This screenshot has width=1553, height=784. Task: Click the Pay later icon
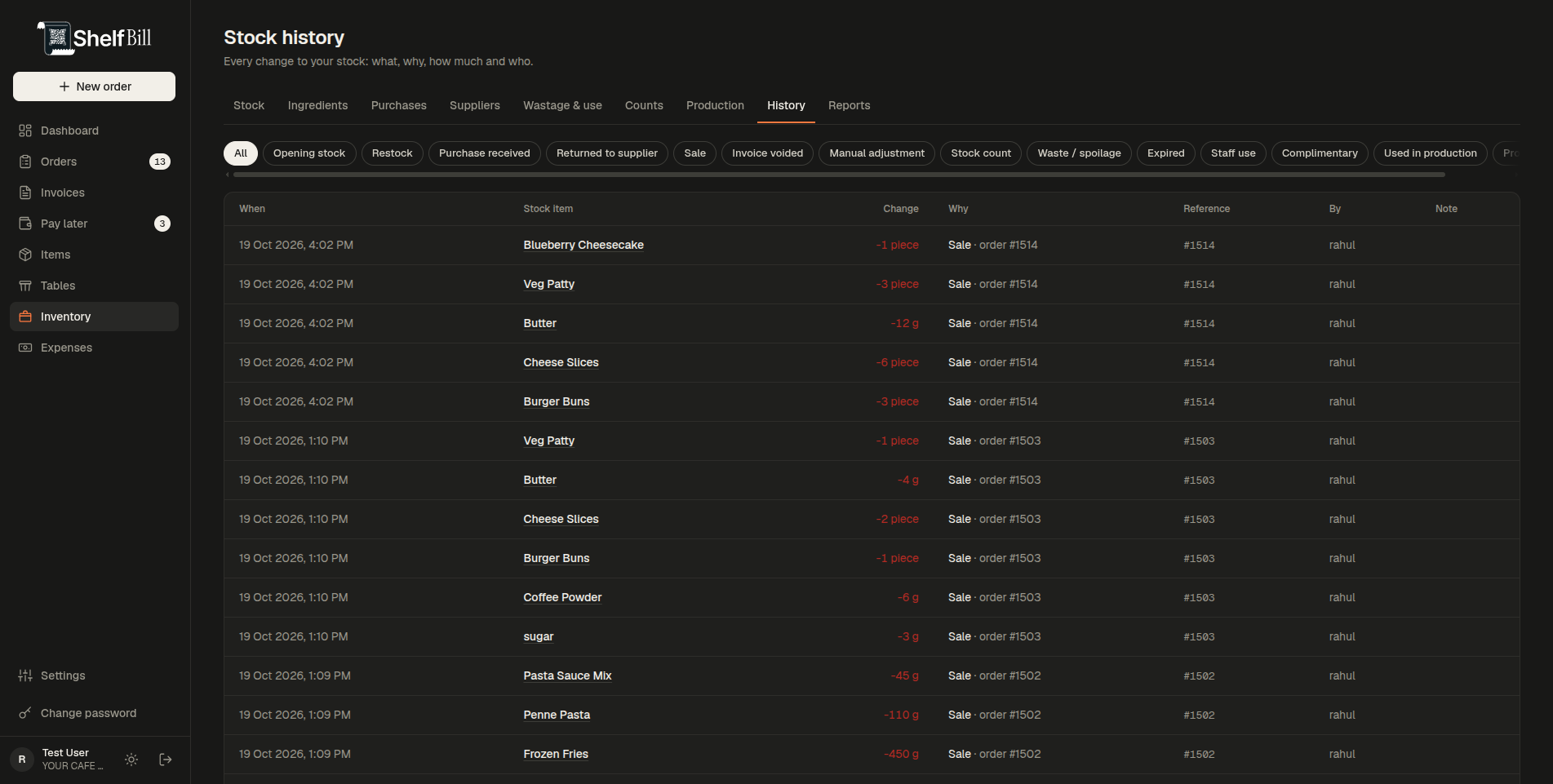pyautogui.click(x=25, y=224)
